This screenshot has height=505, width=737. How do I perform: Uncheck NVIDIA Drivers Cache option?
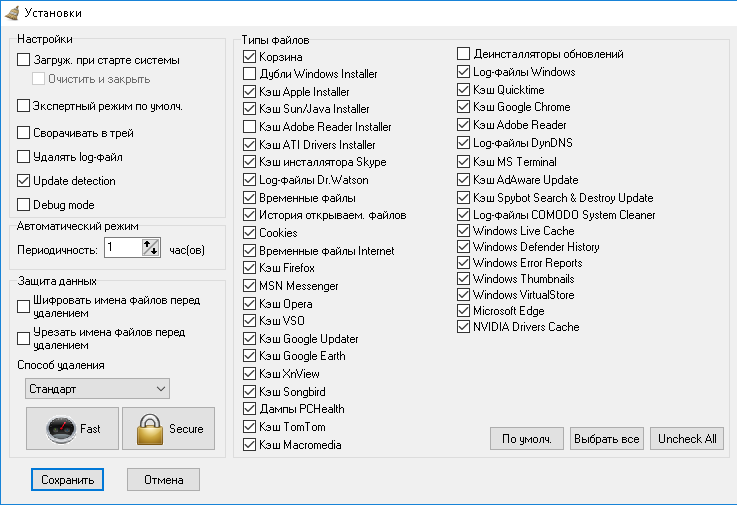(x=463, y=326)
